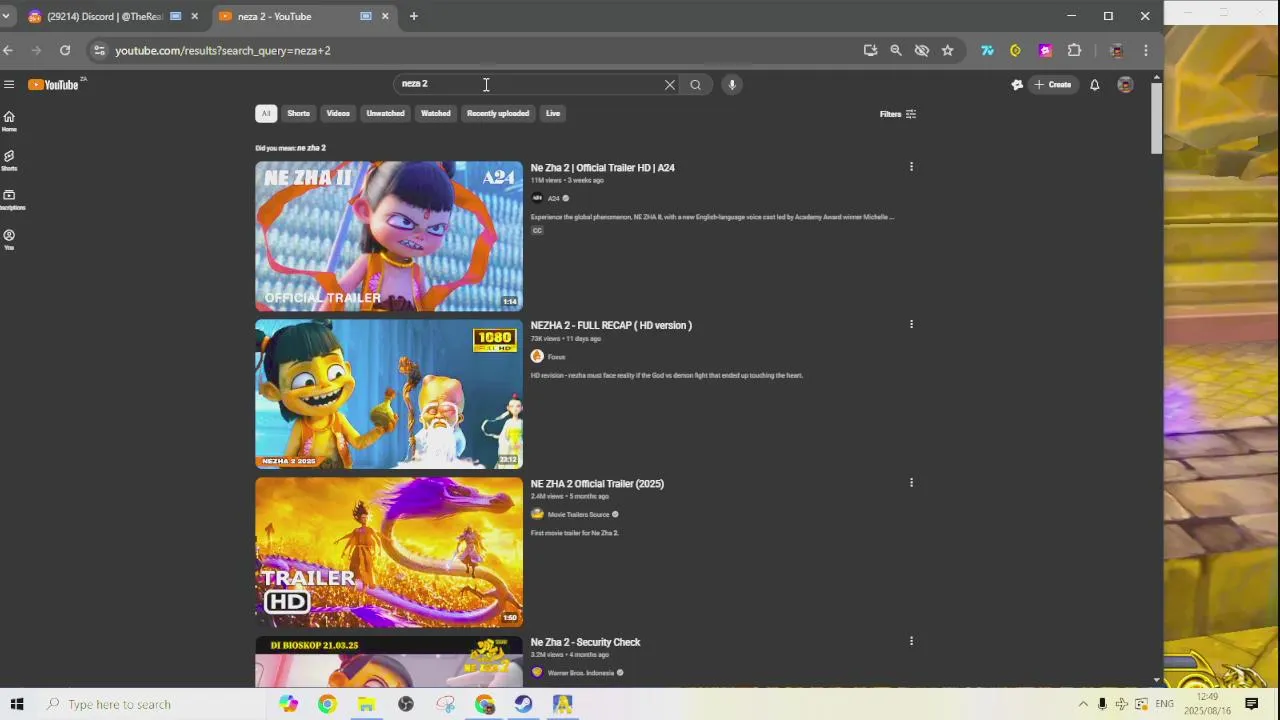Click the NEZHA 2 2025 recap thumbnail
The image size is (1280, 720).
click(x=389, y=394)
